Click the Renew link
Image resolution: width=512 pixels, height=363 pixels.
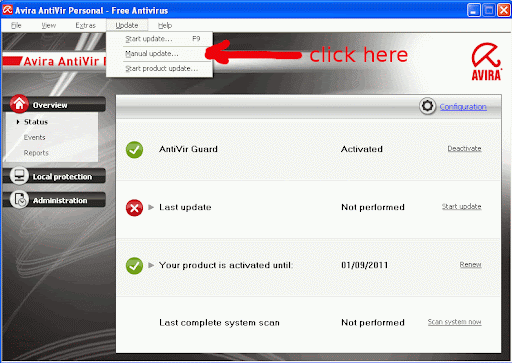click(x=470, y=265)
